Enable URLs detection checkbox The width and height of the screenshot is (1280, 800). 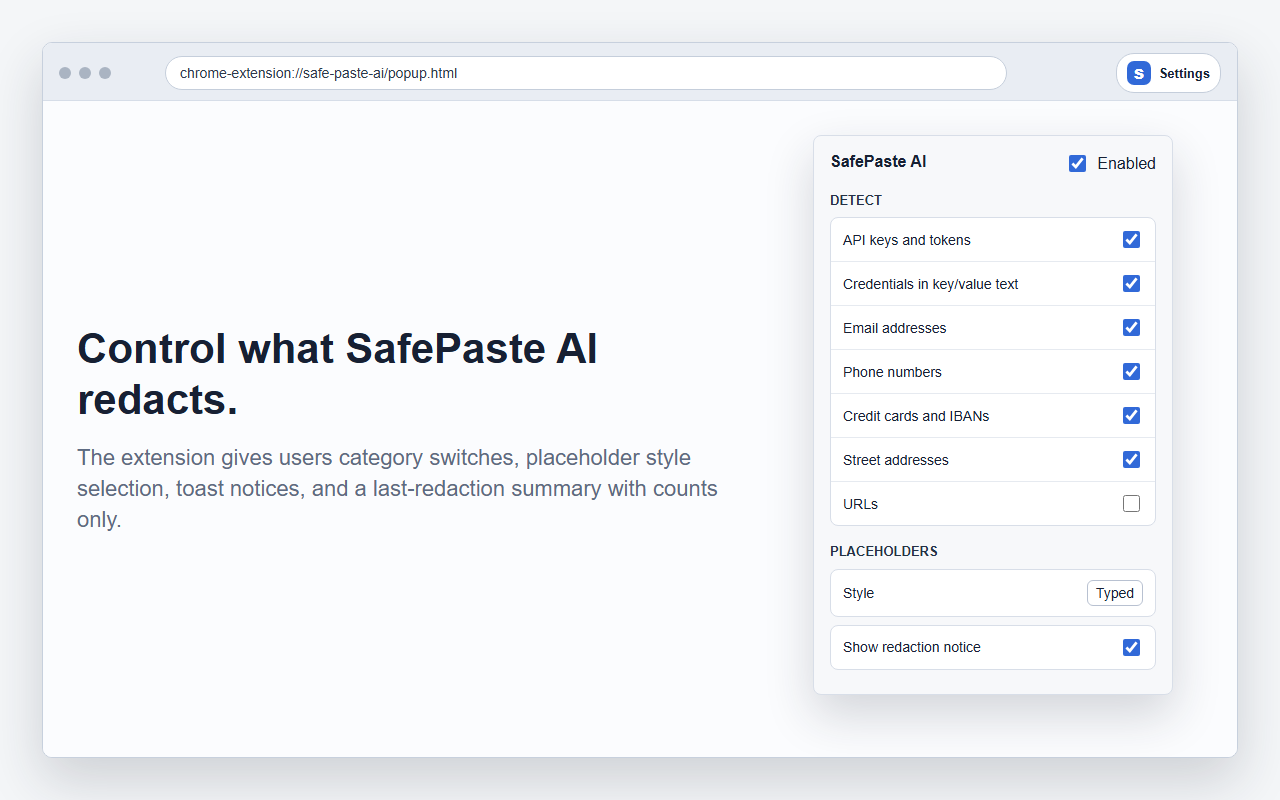click(1131, 503)
